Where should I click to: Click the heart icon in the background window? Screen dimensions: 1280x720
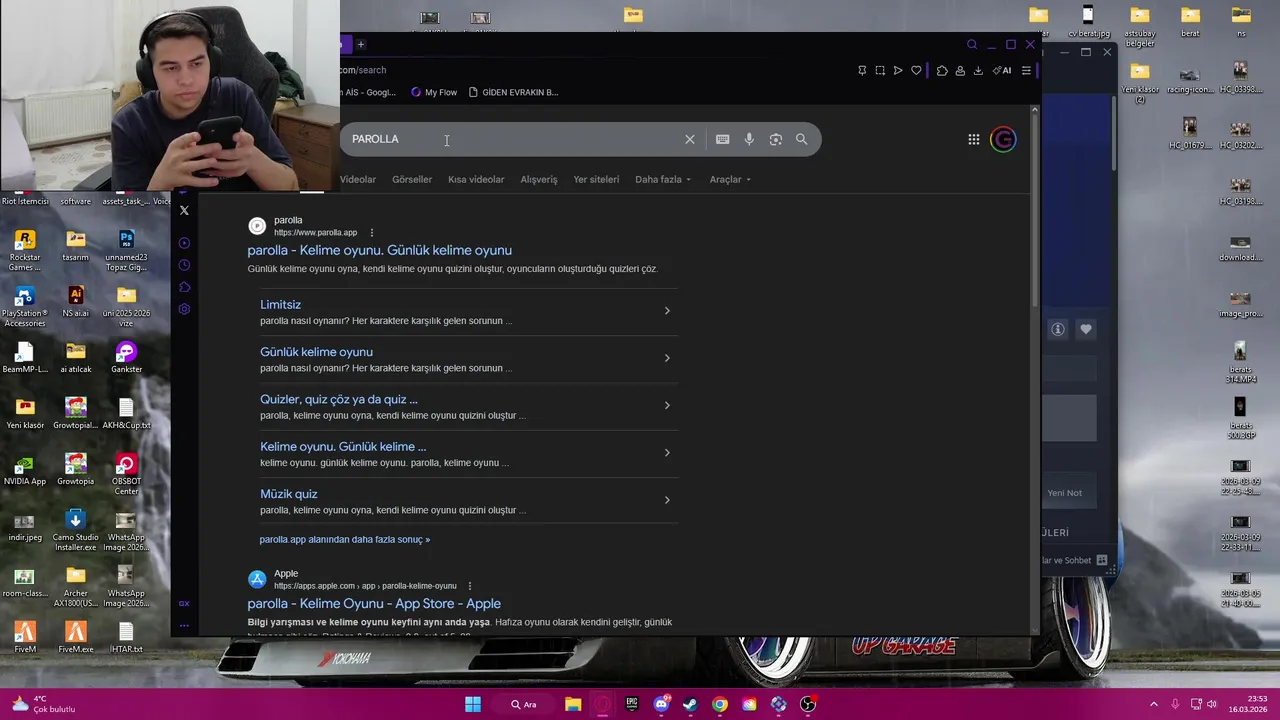tap(1086, 329)
